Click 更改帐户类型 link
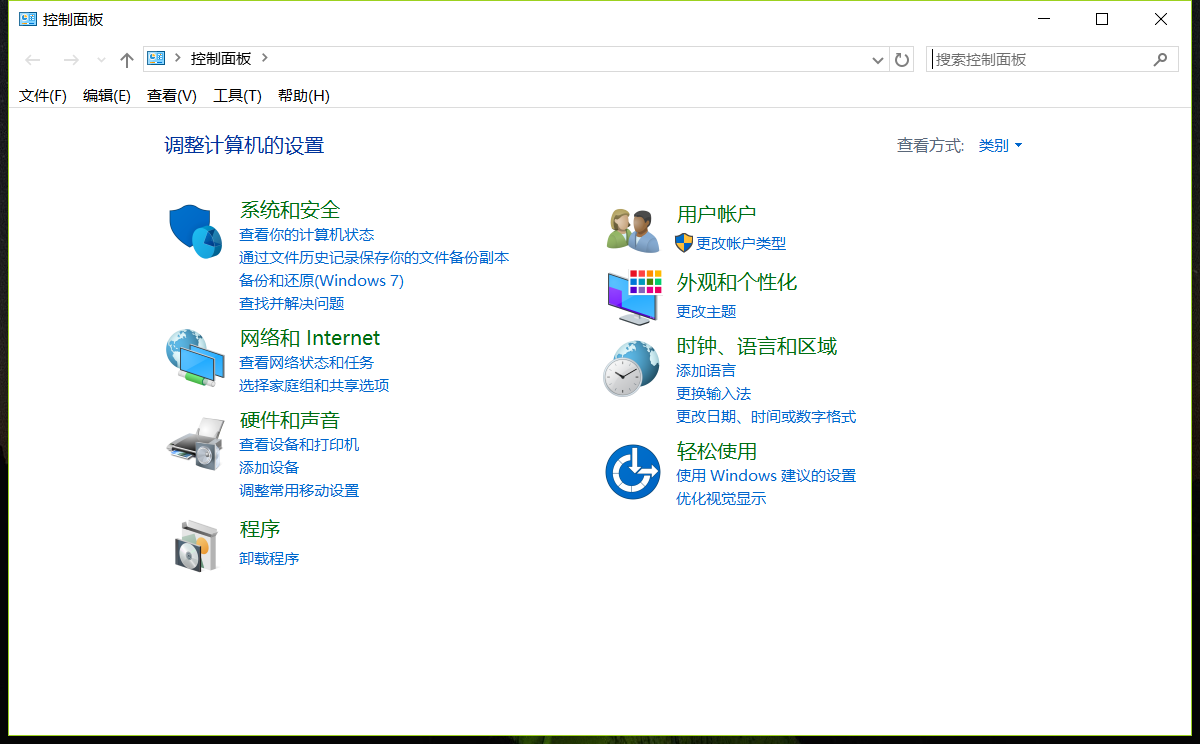This screenshot has width=1200, height=744. (741, 243)
